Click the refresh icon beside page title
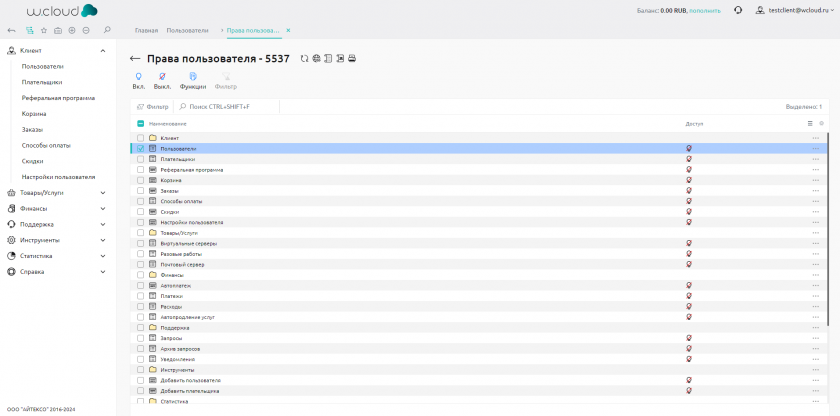This screenshot has width=840, height=416. coord(304,59)
